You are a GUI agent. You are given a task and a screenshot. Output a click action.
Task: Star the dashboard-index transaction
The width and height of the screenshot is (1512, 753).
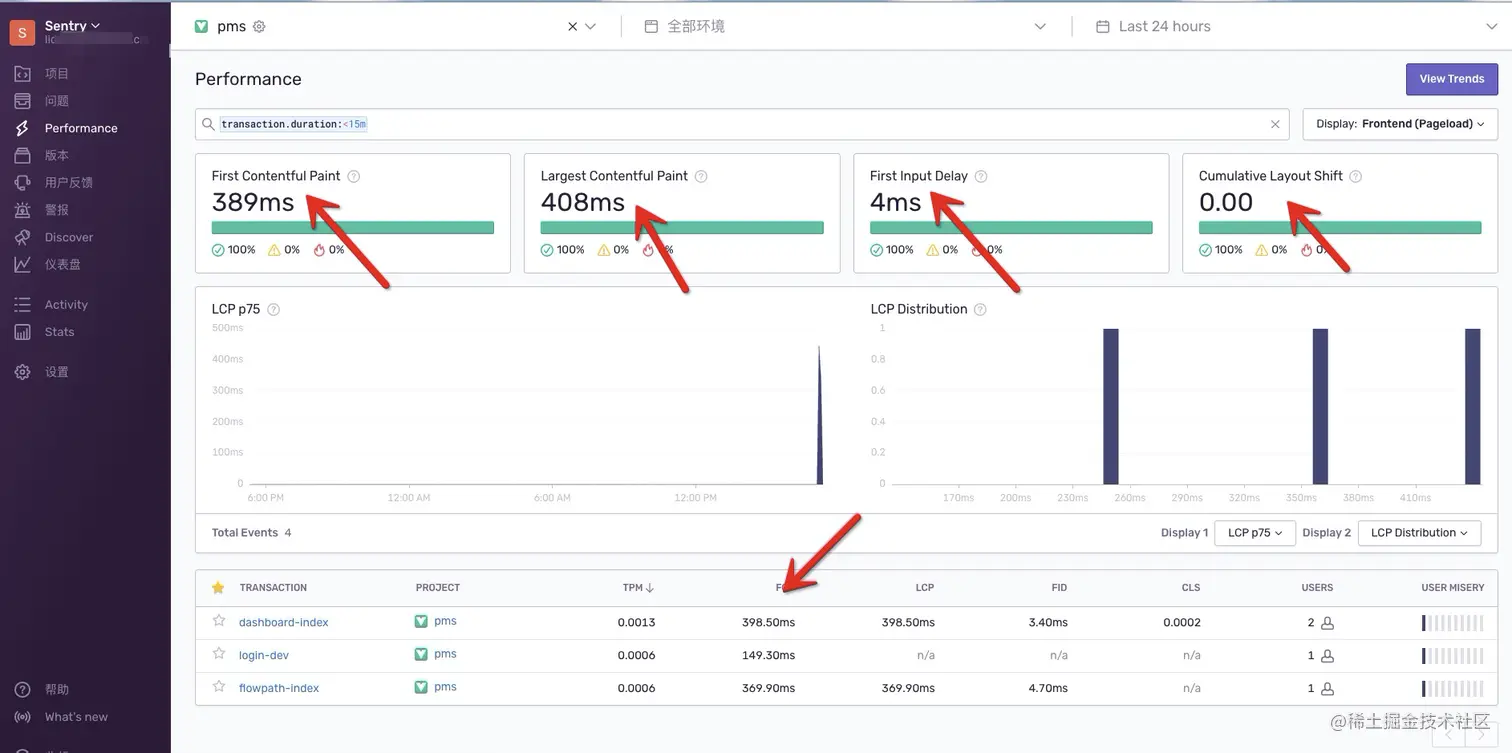(x=218, y=621)
